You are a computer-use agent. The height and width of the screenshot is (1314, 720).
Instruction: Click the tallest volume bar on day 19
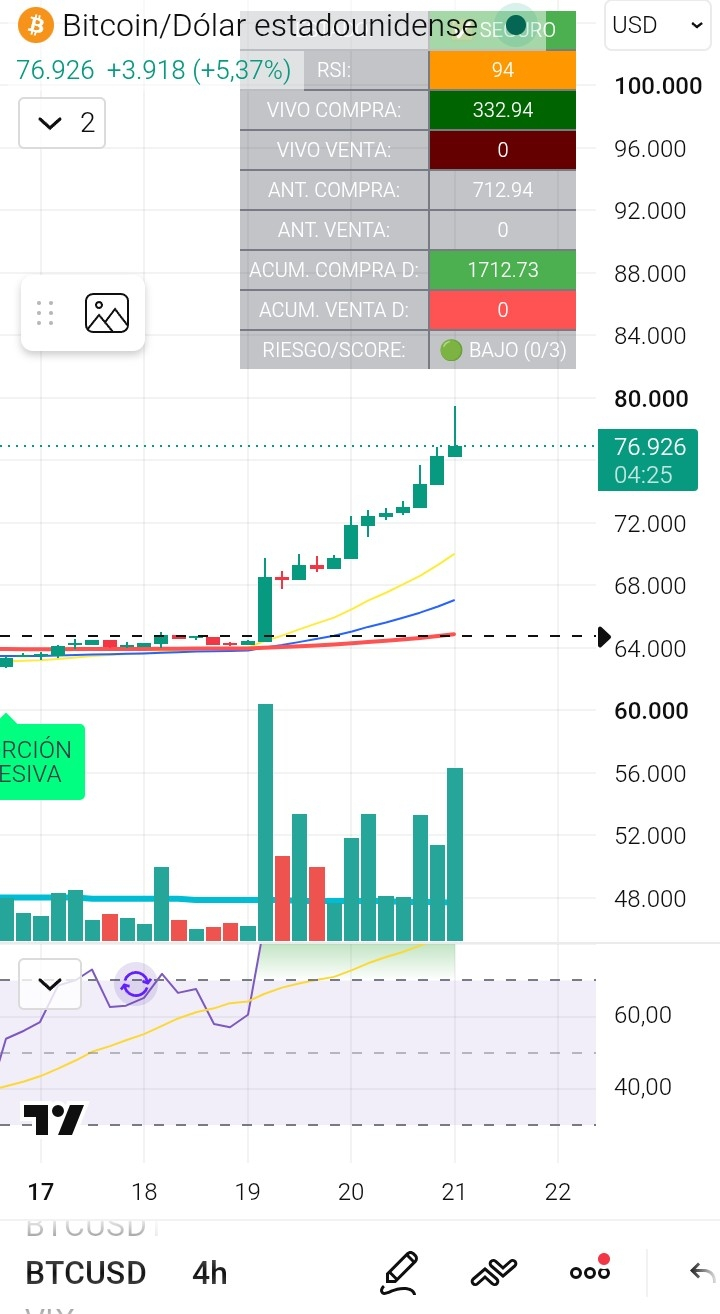coord(265,822)
